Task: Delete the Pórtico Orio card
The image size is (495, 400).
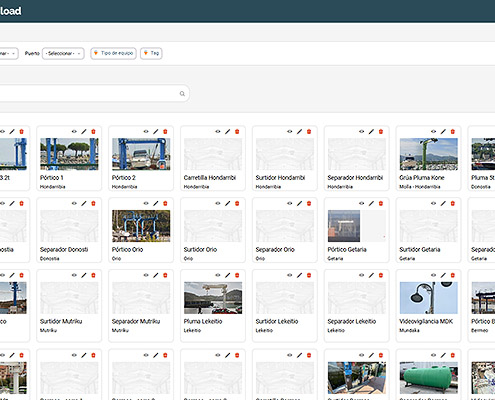Action: 165,203
